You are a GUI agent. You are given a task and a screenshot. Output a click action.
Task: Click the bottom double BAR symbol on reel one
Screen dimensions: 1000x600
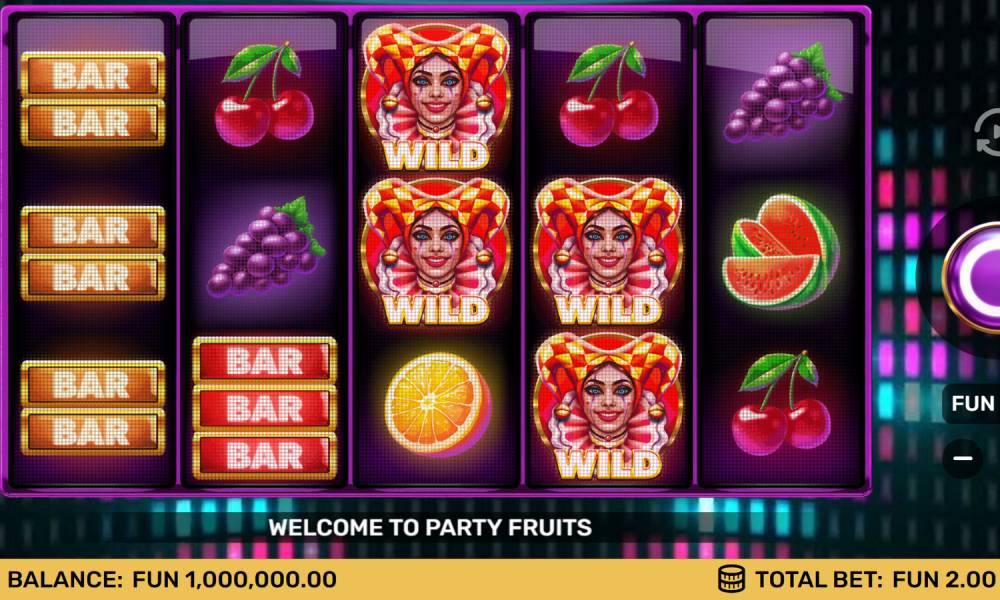(93, 408)
